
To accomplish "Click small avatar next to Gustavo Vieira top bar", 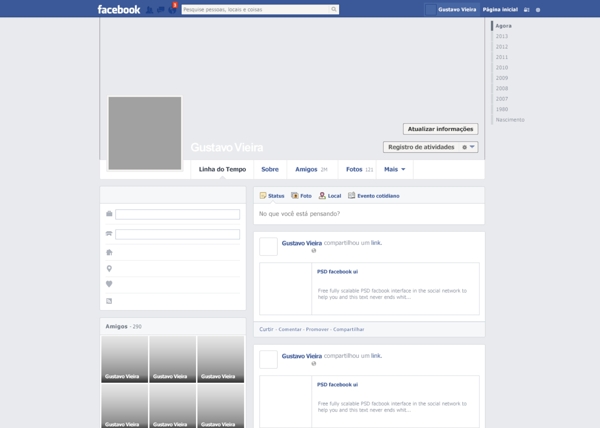I will pyautogui.click(x=430, y=10).
